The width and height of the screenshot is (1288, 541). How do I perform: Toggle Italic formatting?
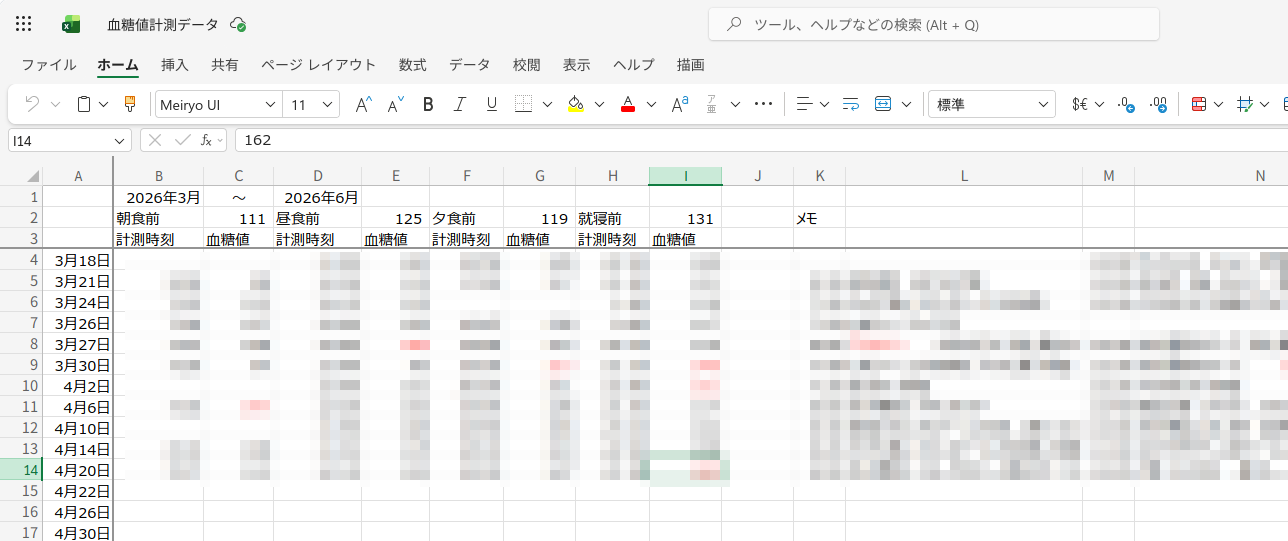click(460, 104)
